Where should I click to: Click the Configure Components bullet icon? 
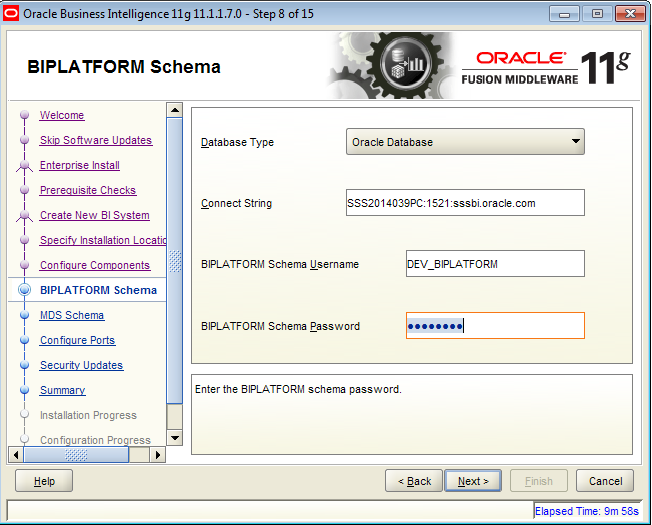pyautogui.click(x=25, y=264)
